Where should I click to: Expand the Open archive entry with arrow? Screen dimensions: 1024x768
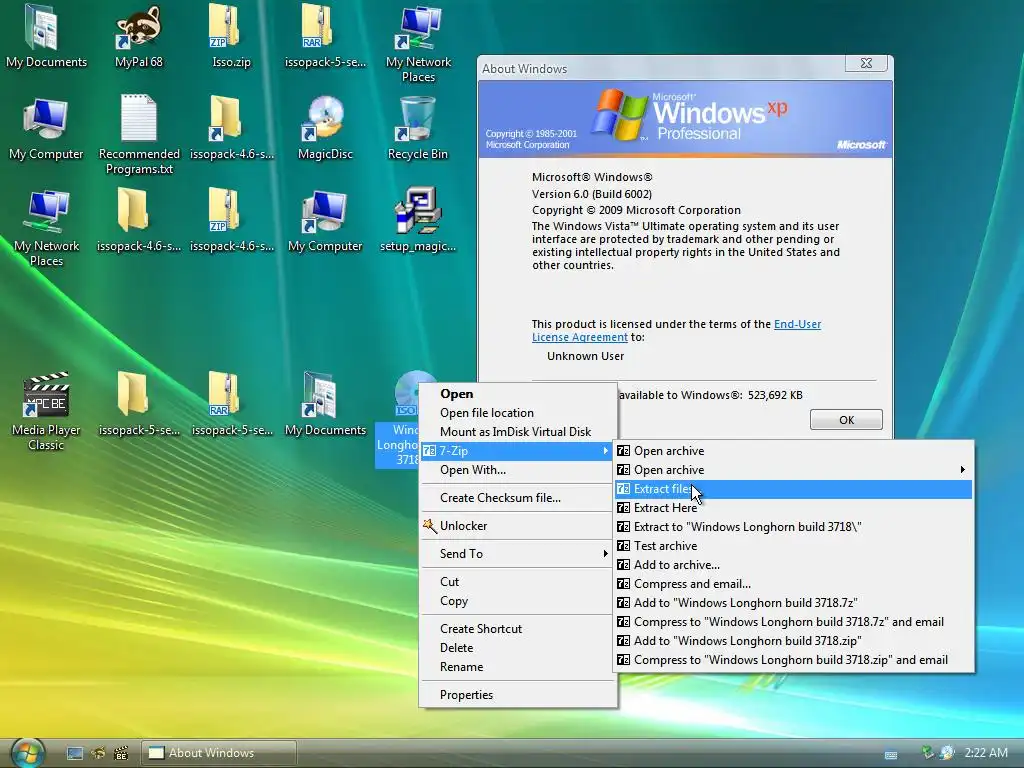point(793,470)
